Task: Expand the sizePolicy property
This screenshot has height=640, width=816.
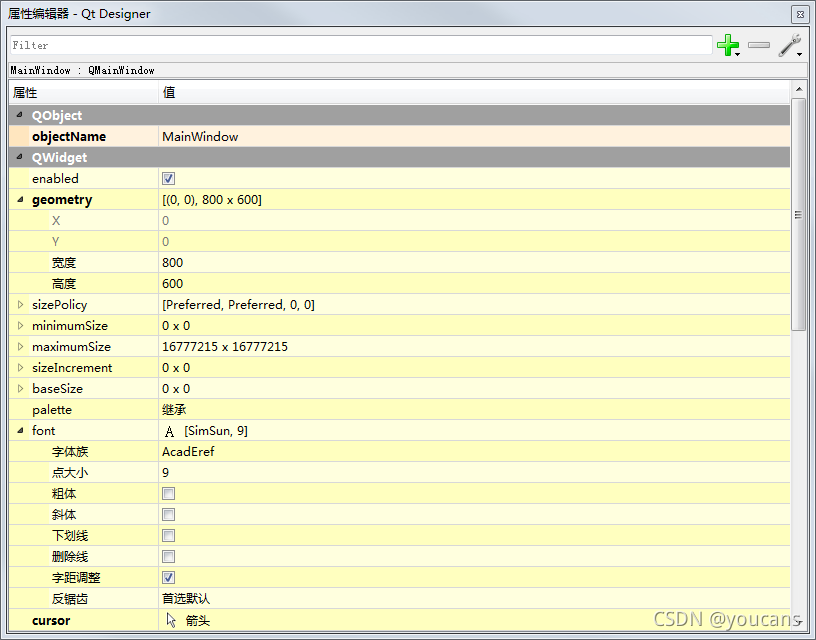Action: click(20, 304)
